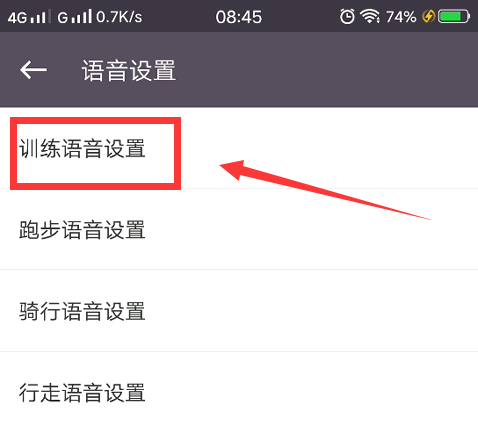Tap the yellow charging lightning icon
Screen dimensions: 478x432
tap(429, 16)
